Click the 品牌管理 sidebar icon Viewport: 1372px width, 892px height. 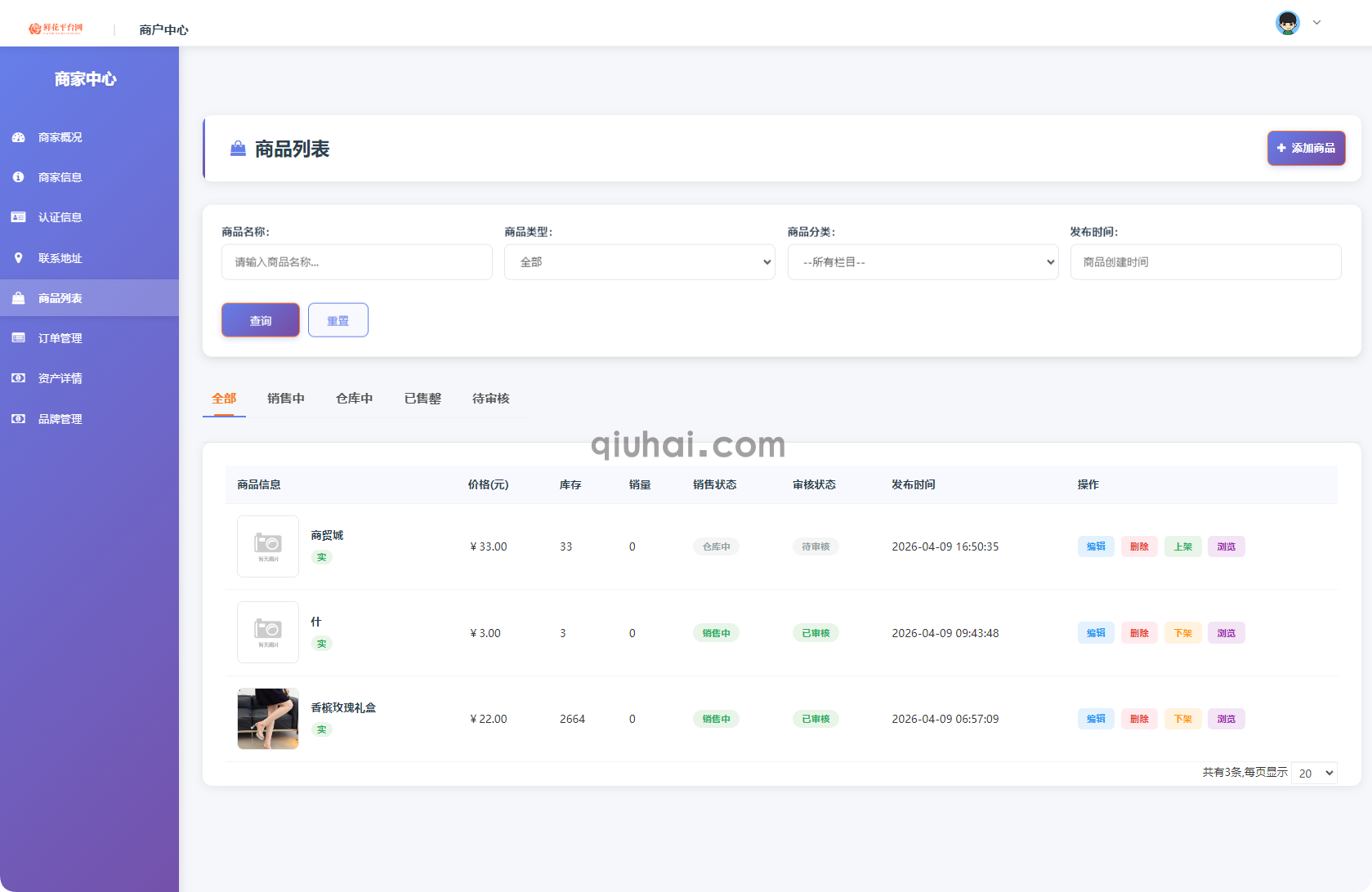click(18, 419)
